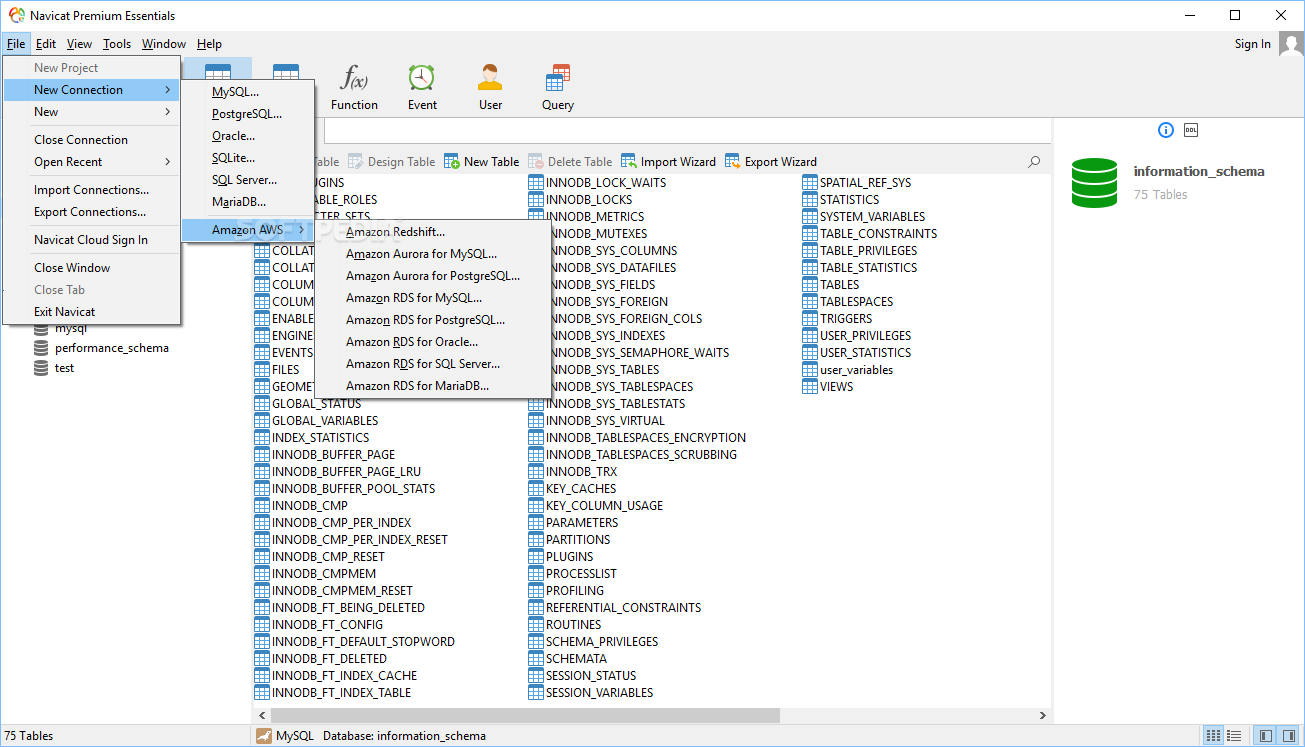This screenshot has width=1305, height=747.
Task: Choose SQLite... connection type
Action: [x=247, y=158]
